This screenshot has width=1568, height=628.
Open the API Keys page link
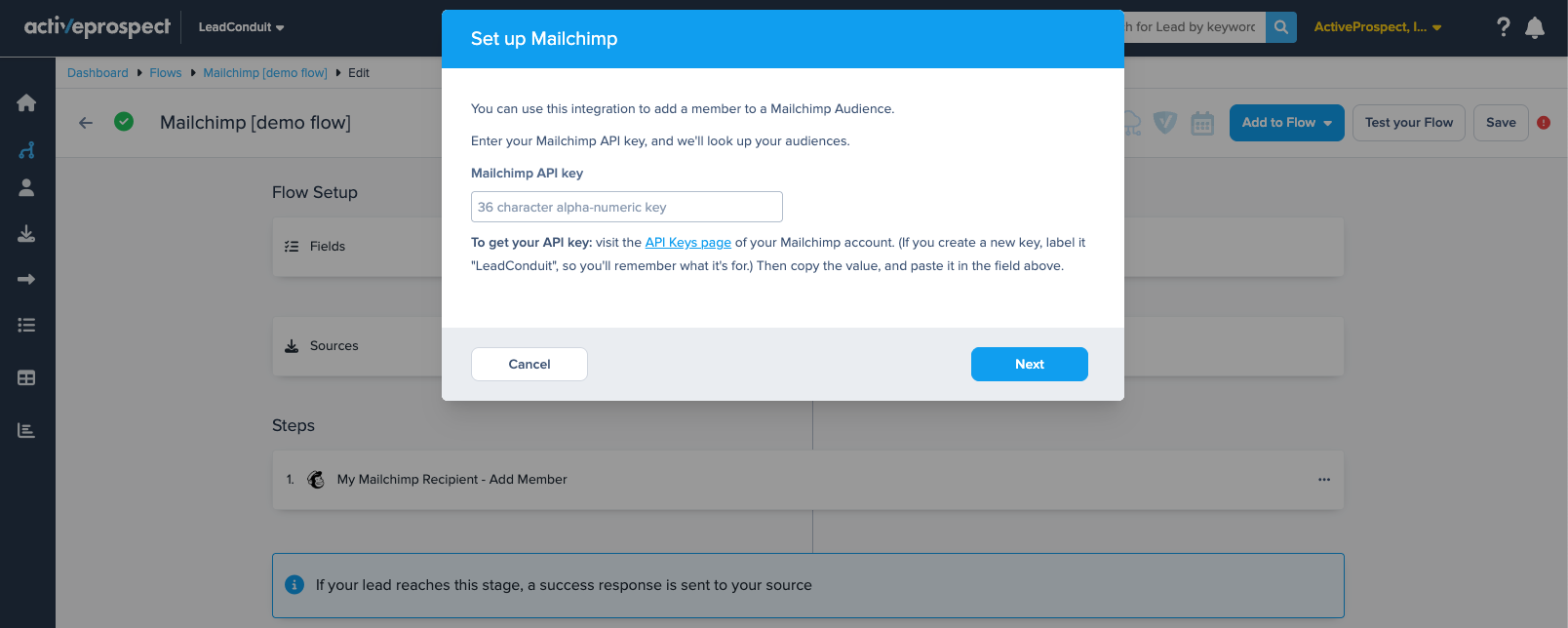687,243
